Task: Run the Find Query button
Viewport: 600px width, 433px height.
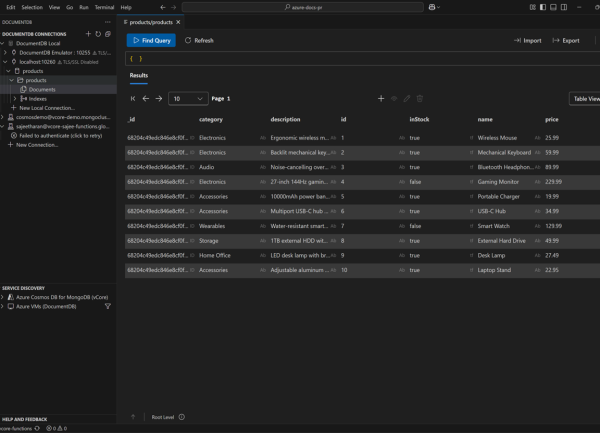Action: 151,40
